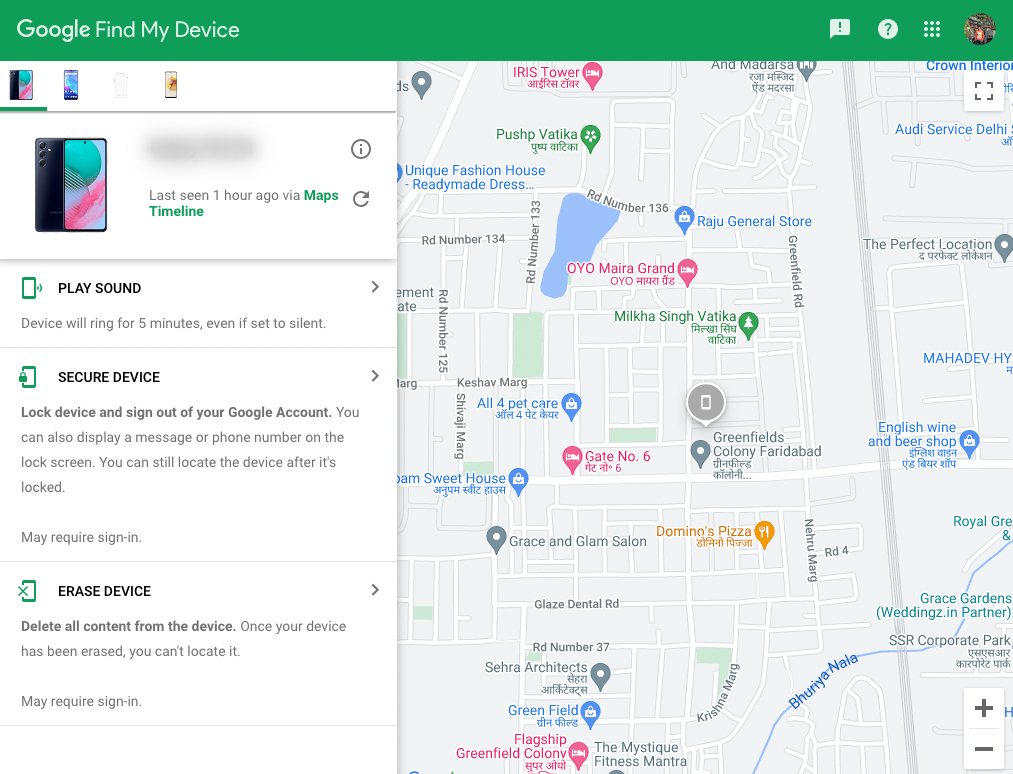The image size is (1013, 774).
Task: Expand the Play Sound option chevron
Action: click(375, 287)
